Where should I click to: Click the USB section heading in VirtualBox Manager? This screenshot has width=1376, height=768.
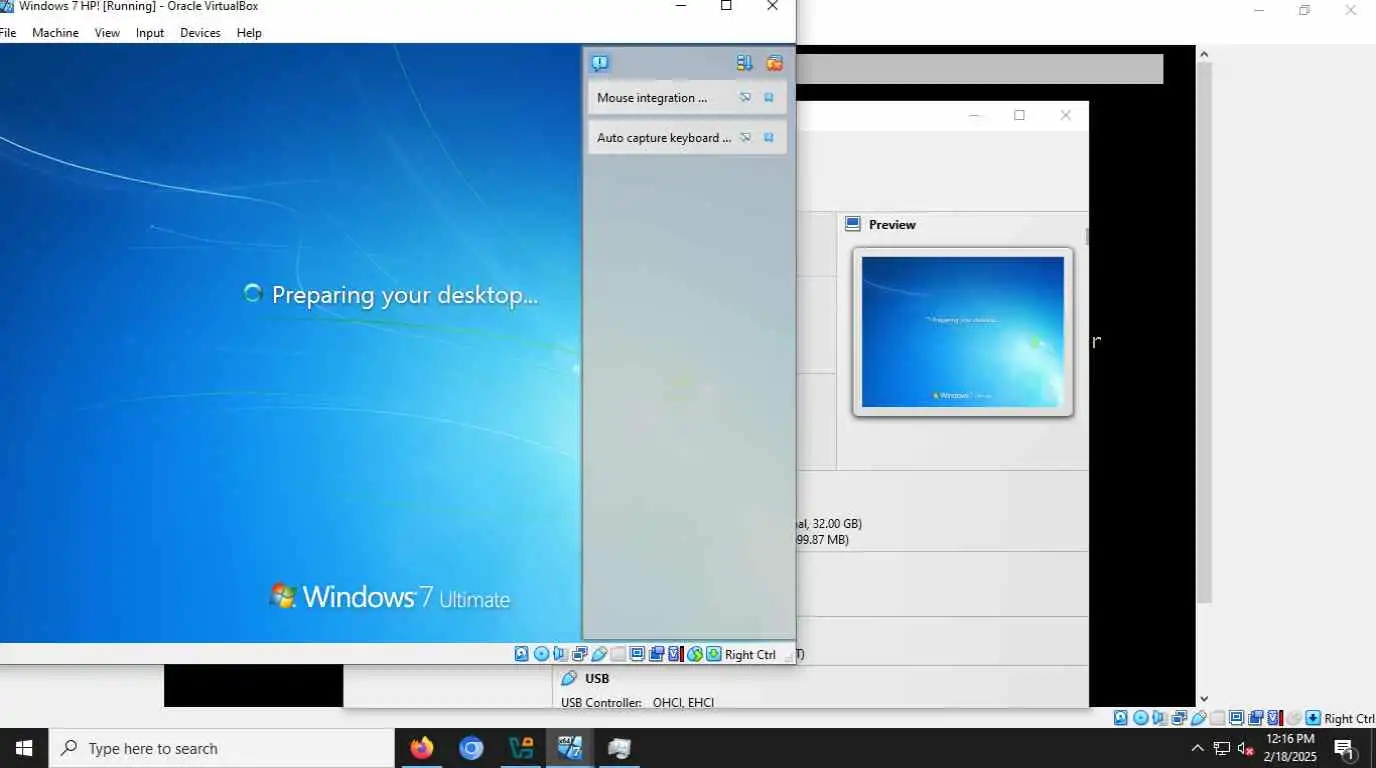click(597, 678)
